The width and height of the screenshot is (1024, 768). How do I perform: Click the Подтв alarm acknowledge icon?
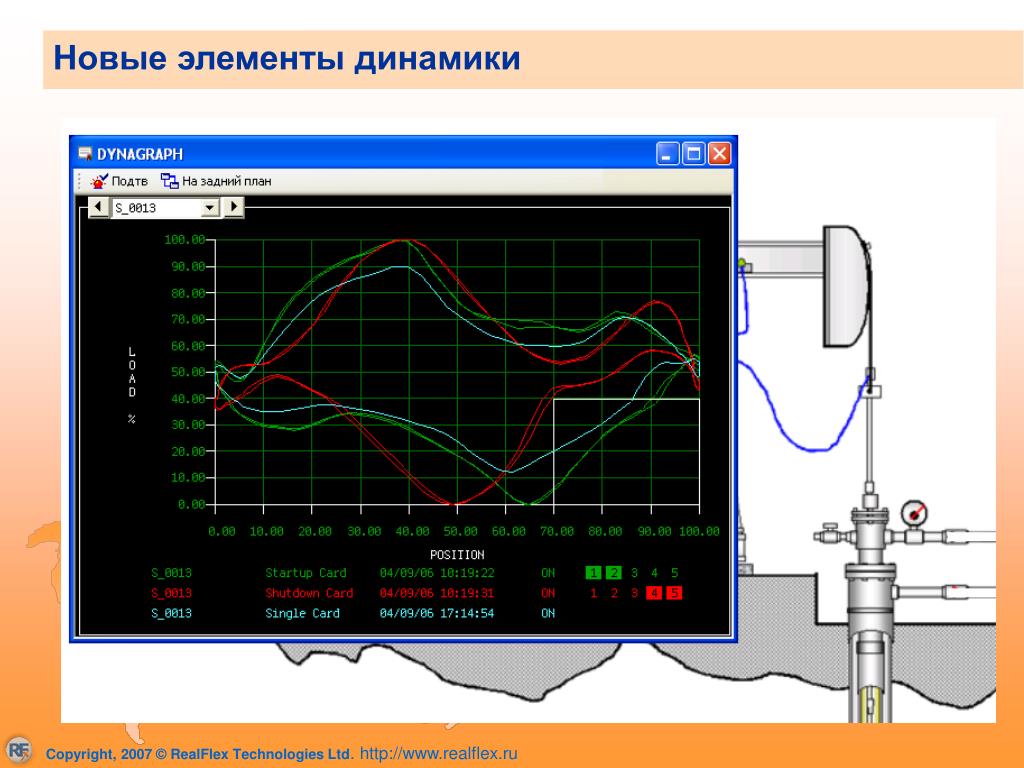99,181
